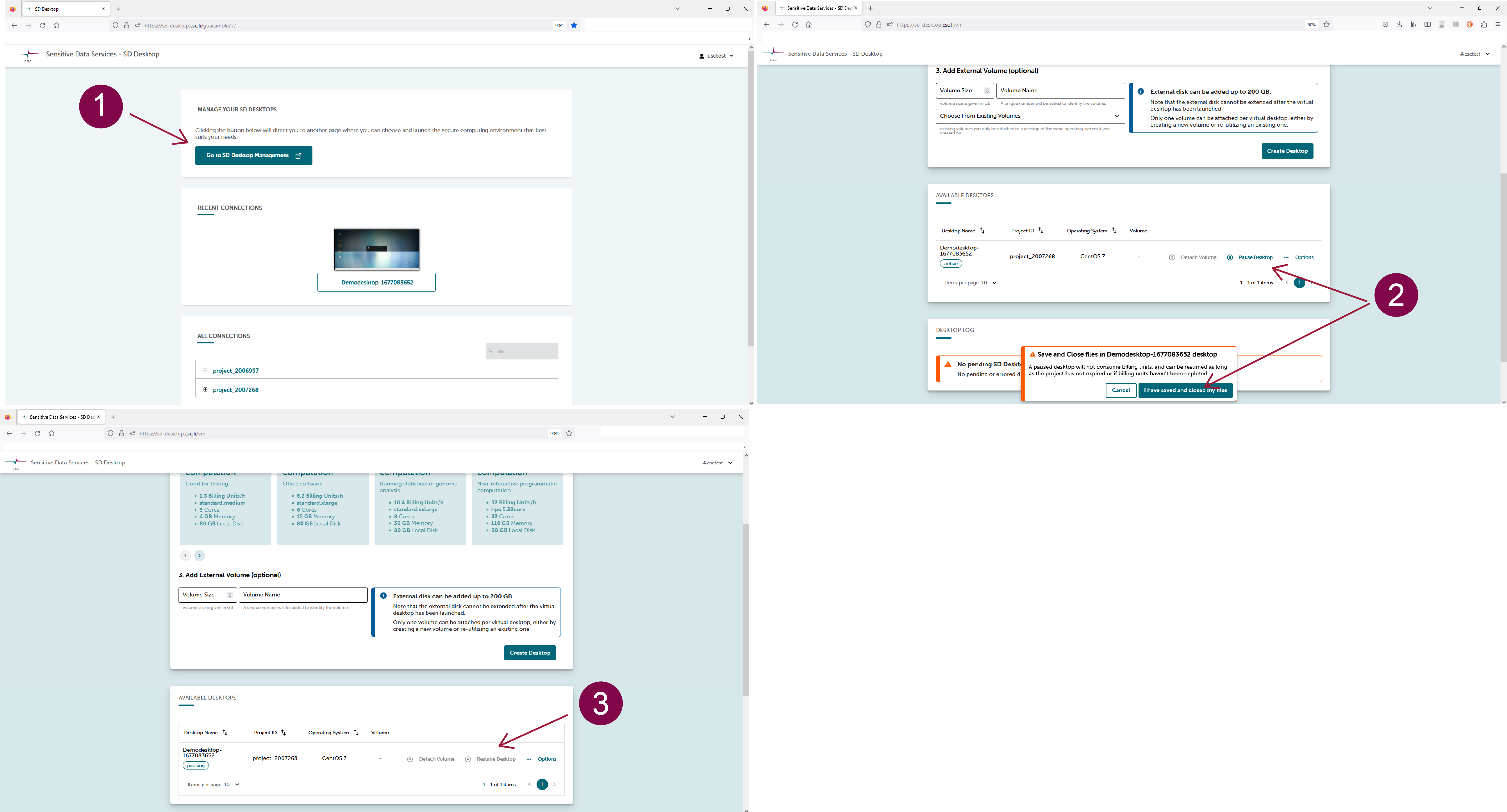
Task: Click home icon in top-left browser window
Action: pyautogui.click(x=57, y=26)
